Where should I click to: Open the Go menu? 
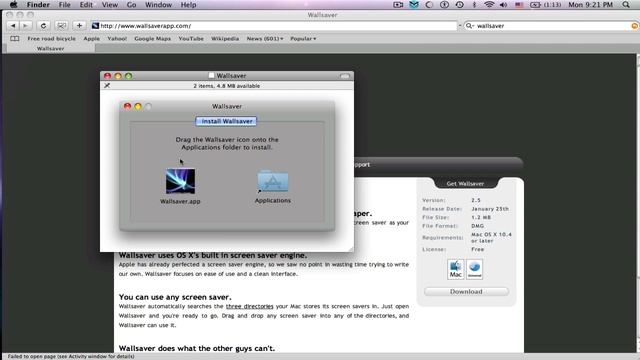click(131, 5)
